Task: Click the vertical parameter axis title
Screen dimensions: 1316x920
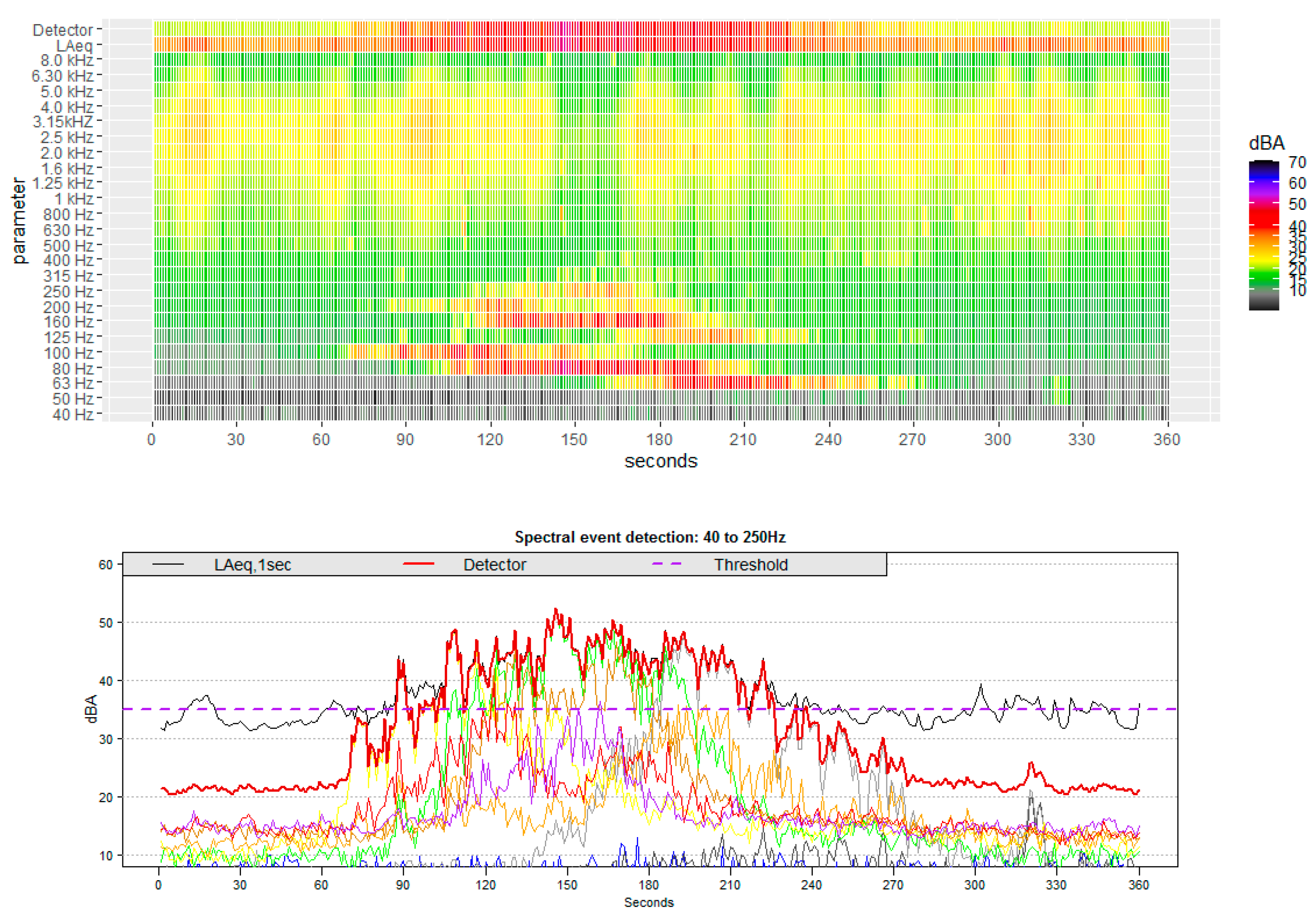Action: [x=19, y=221]
